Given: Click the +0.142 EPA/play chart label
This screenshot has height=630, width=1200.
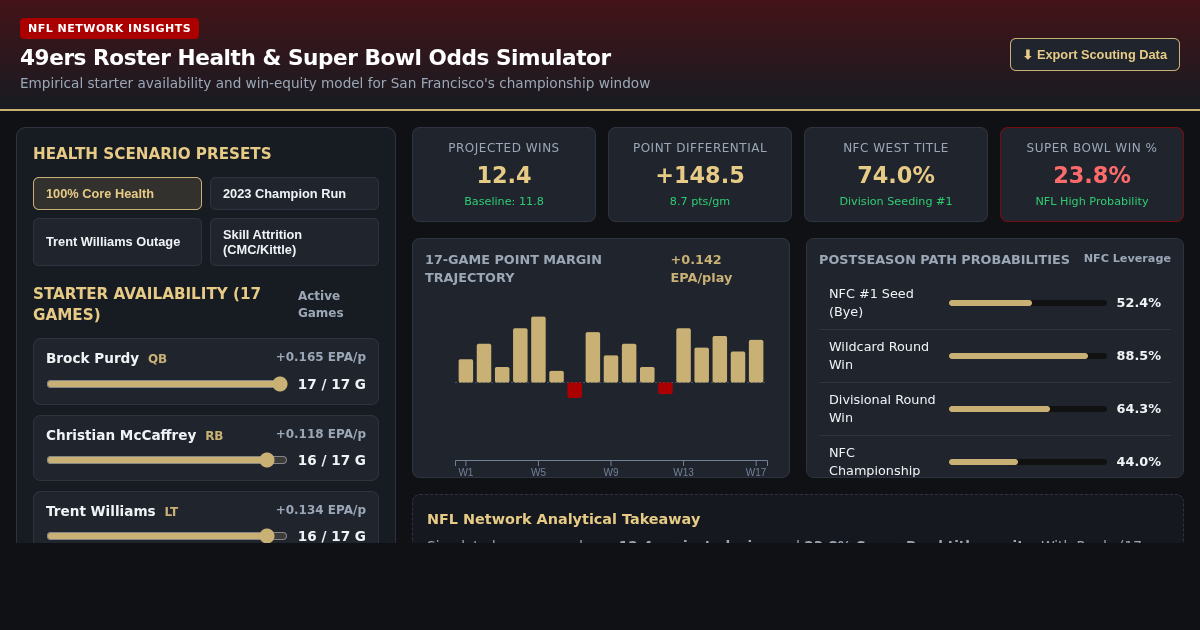Looking at the screenshot, I should (x=701, y=269).
